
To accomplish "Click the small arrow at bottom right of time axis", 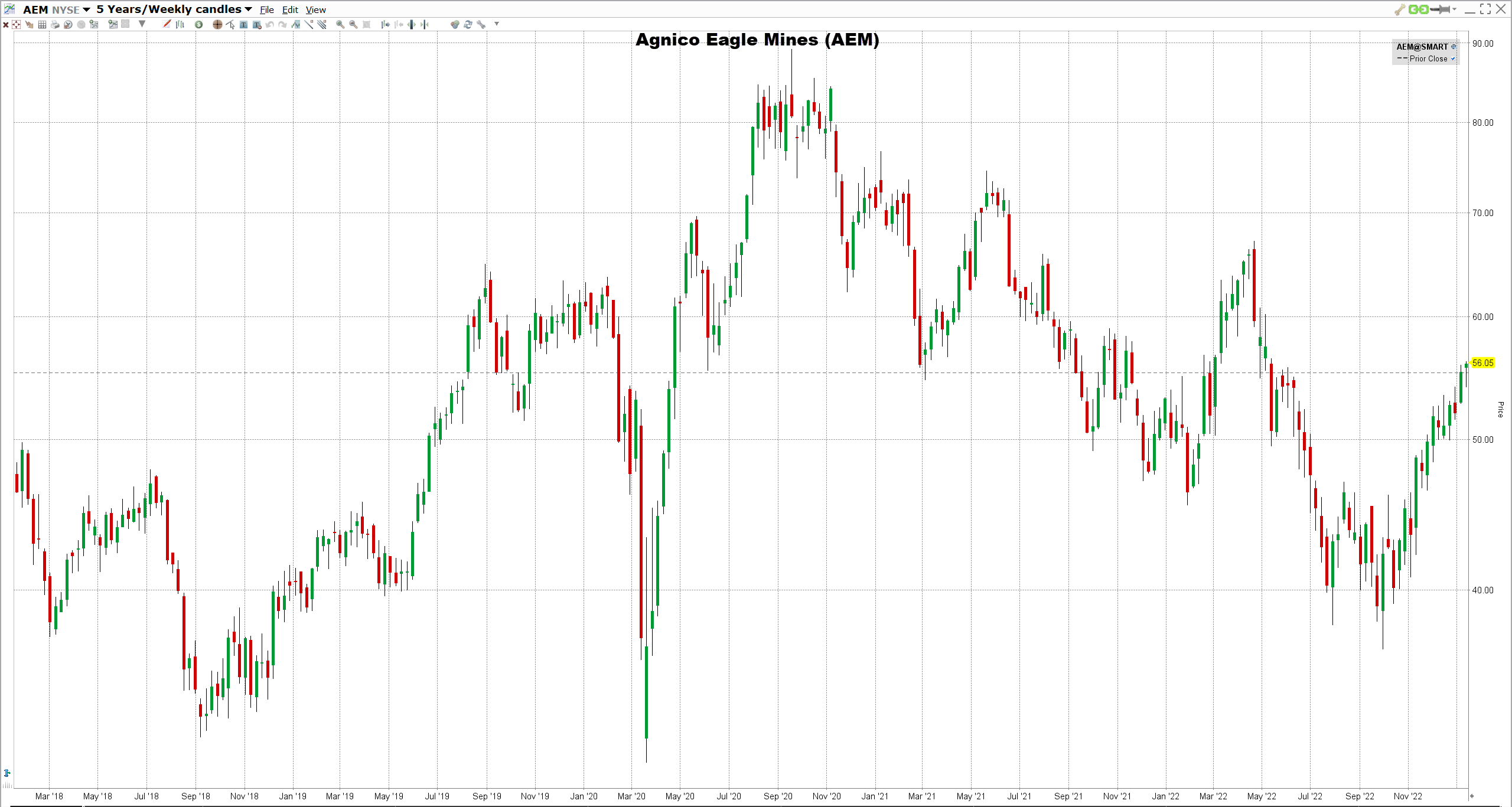I will coord(1472,796).
